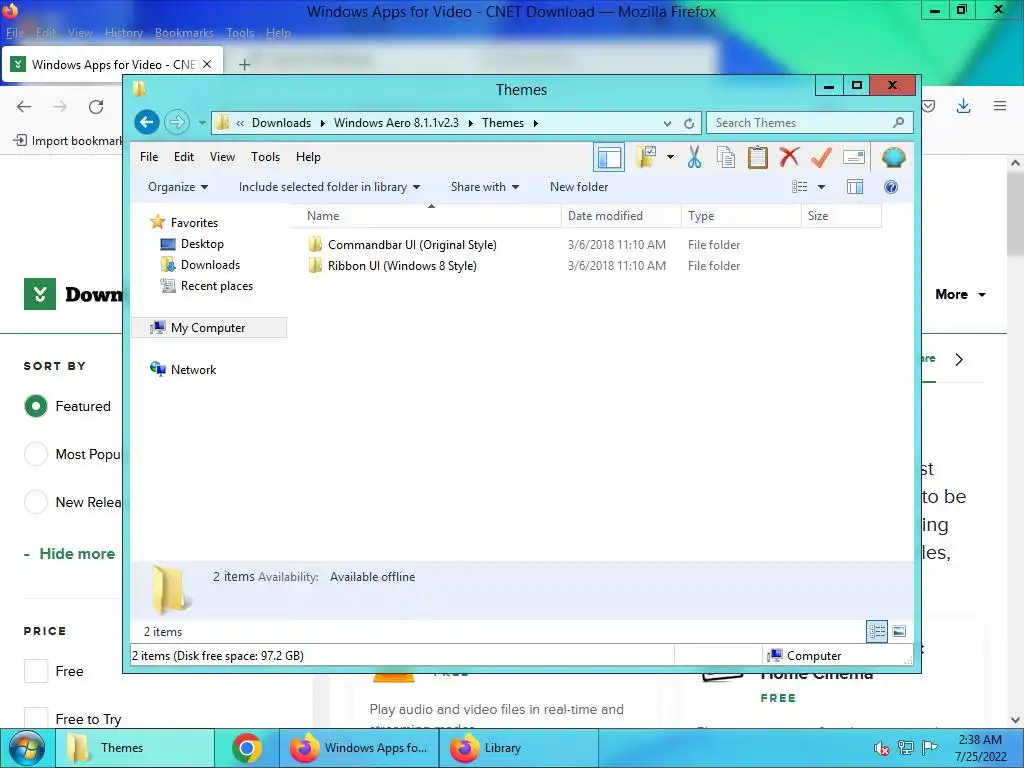This screenshot has width=1024, height=768.
Task: Click the Firefox page vertical scrollbar thumb
Action: [x=1015, y=216]
